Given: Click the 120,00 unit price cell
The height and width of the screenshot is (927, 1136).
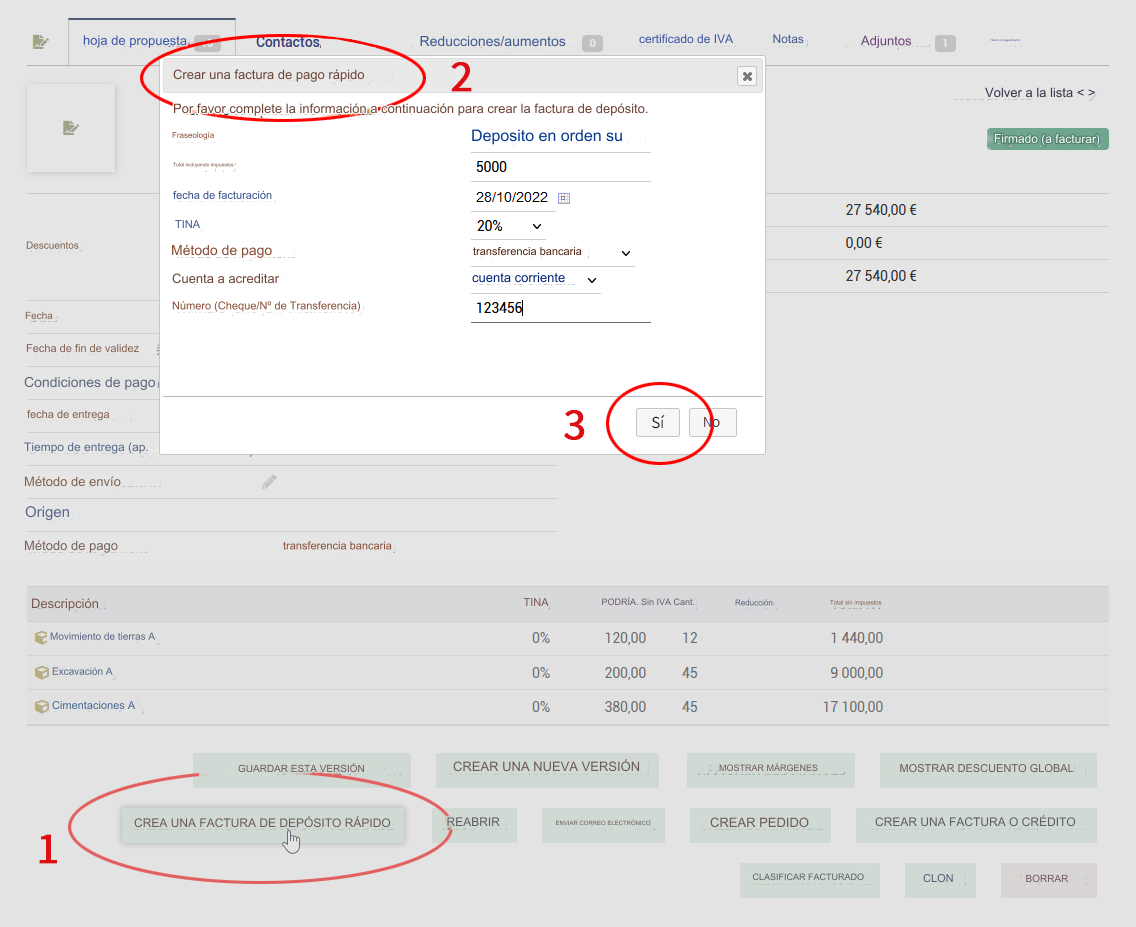Looking at the screenshot, I should click(625, 638).
